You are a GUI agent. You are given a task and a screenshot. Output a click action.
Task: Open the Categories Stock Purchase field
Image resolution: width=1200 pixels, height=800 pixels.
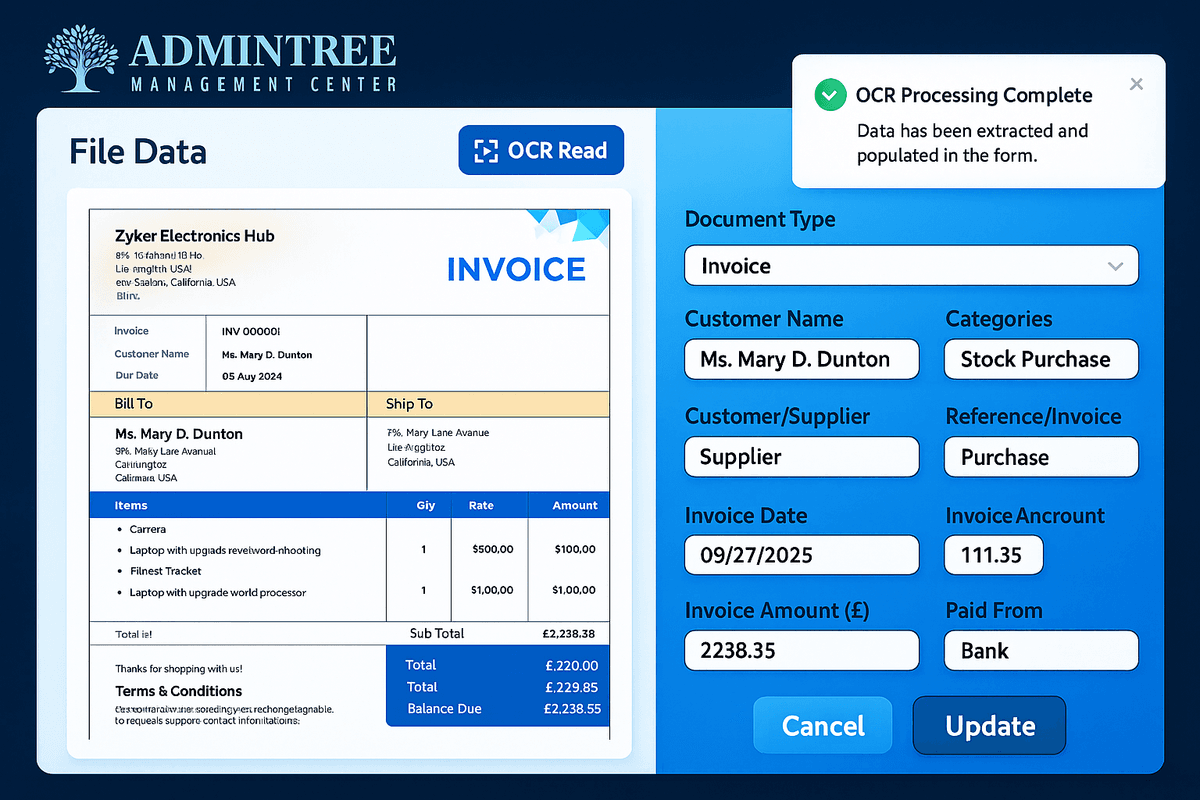pyautogui.click(x=1040, y=359)
